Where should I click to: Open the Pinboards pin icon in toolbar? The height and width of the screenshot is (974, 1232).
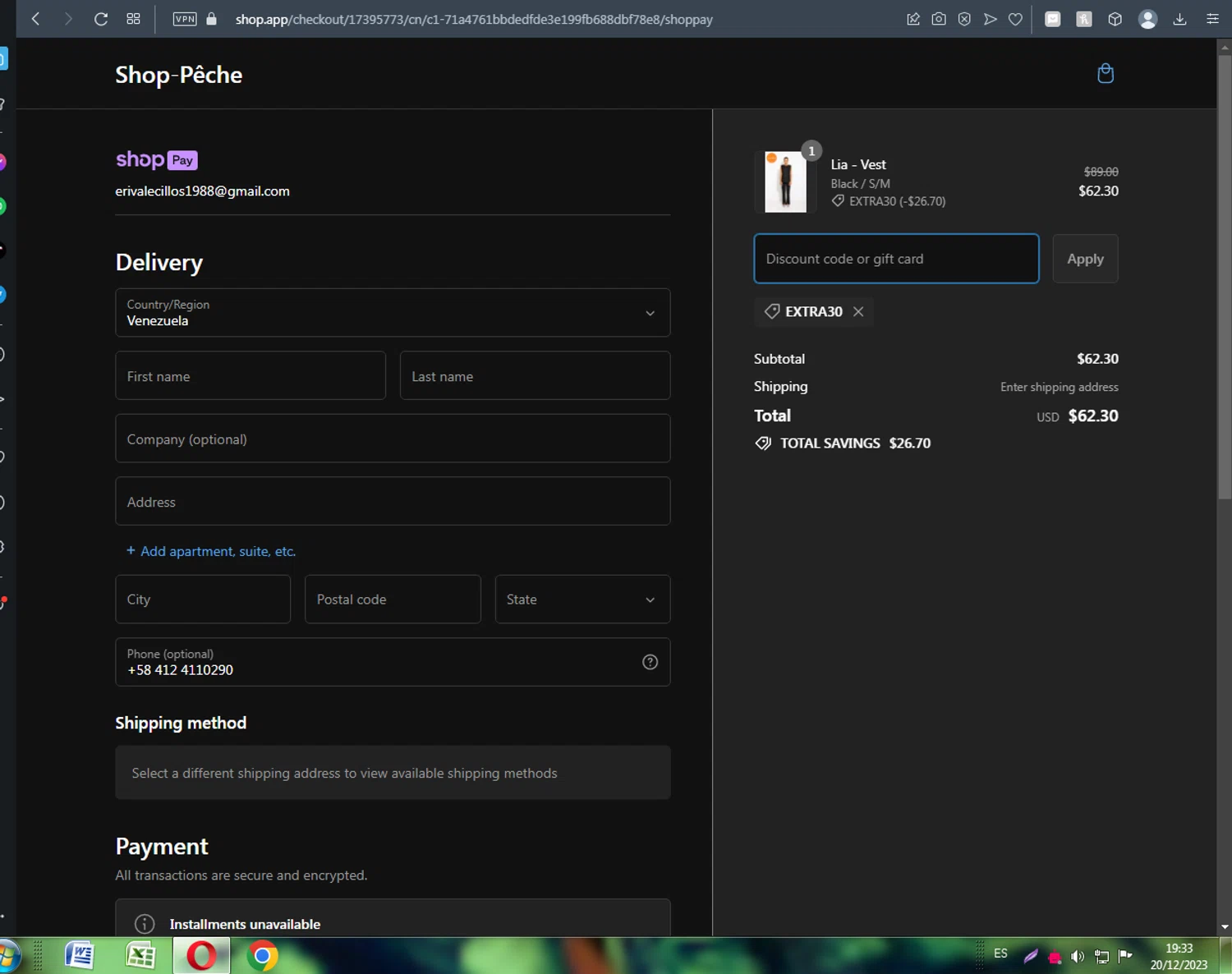point(913,19)
